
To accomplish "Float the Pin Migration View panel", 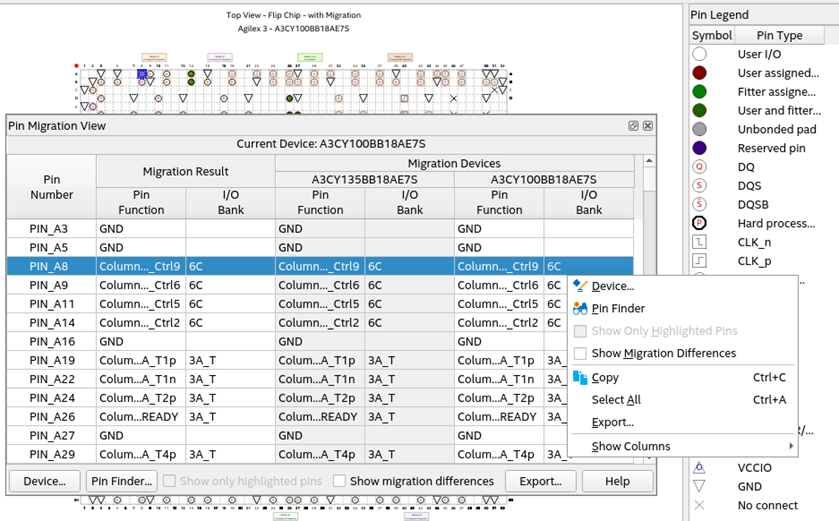I will [x=634, y=126].
